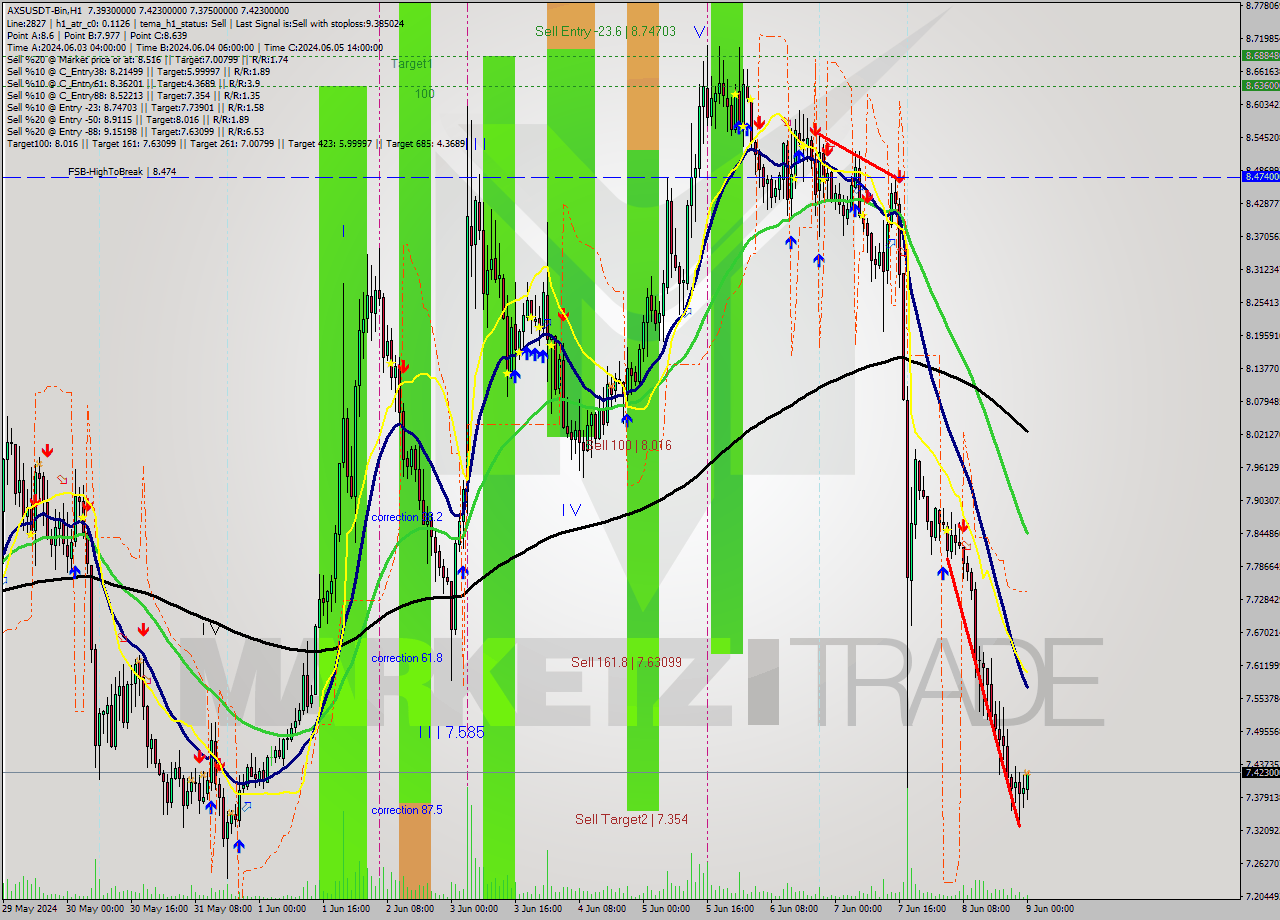Click the 'Sell %20 @ Market price' info line

[x=147, y=59]
